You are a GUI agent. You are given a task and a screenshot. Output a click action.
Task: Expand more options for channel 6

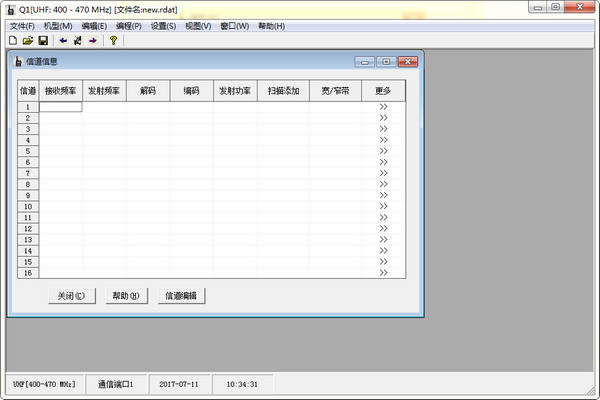tap(383, 162)
